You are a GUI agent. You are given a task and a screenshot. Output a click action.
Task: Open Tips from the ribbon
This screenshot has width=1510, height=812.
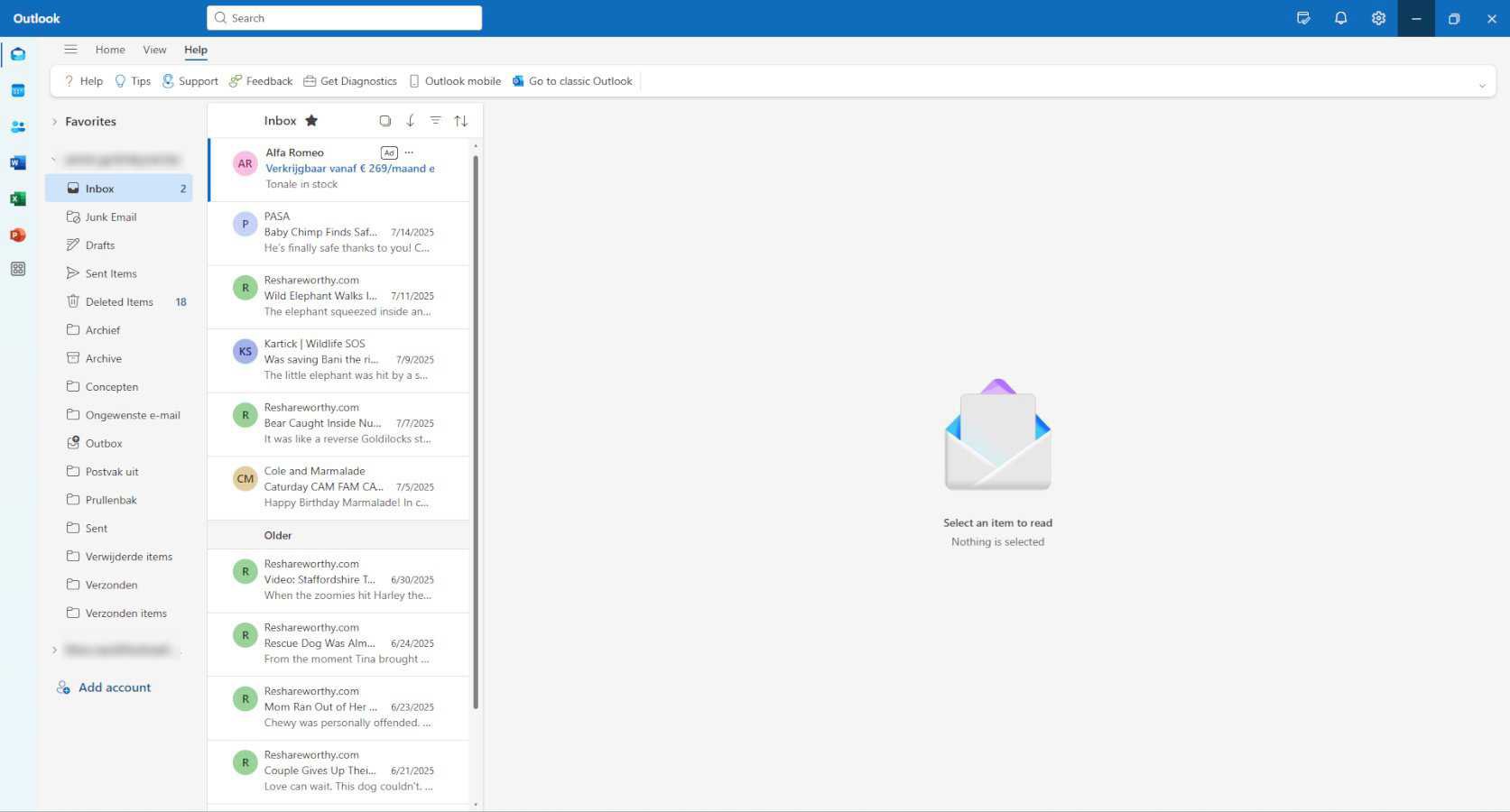coord(133,81)
